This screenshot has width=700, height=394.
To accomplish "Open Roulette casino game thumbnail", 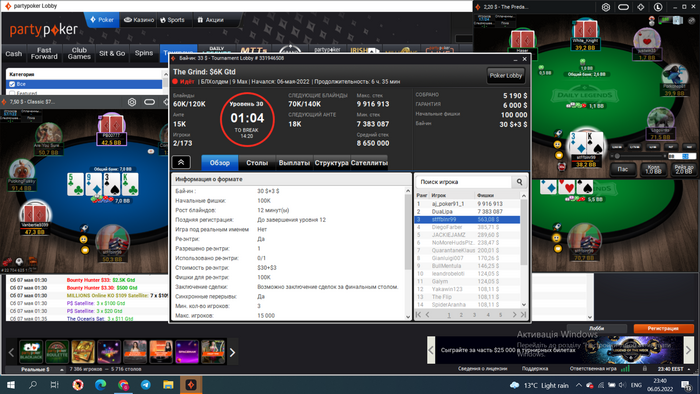I will click(57, 352).
